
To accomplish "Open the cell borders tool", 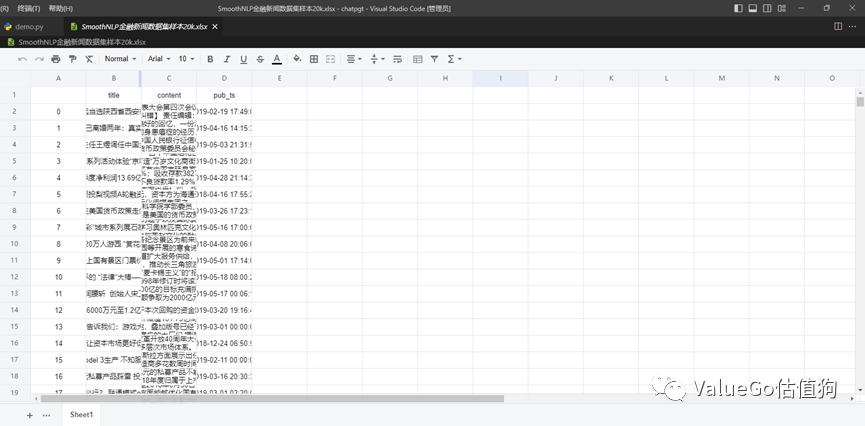I will pyautogui.click(x=313, y=59).
